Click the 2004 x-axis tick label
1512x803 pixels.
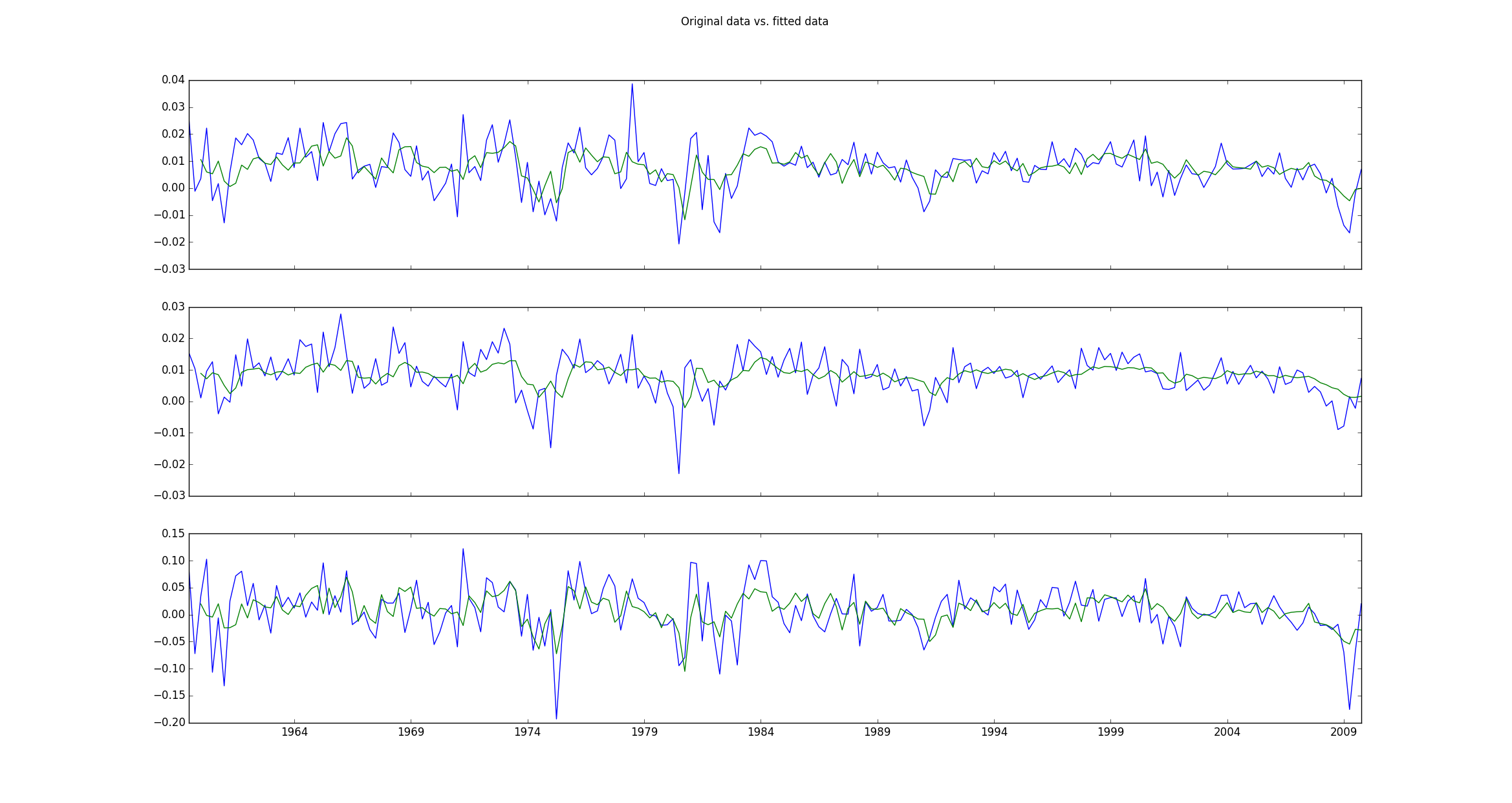pyautogui.click(x=1227, y=732)
